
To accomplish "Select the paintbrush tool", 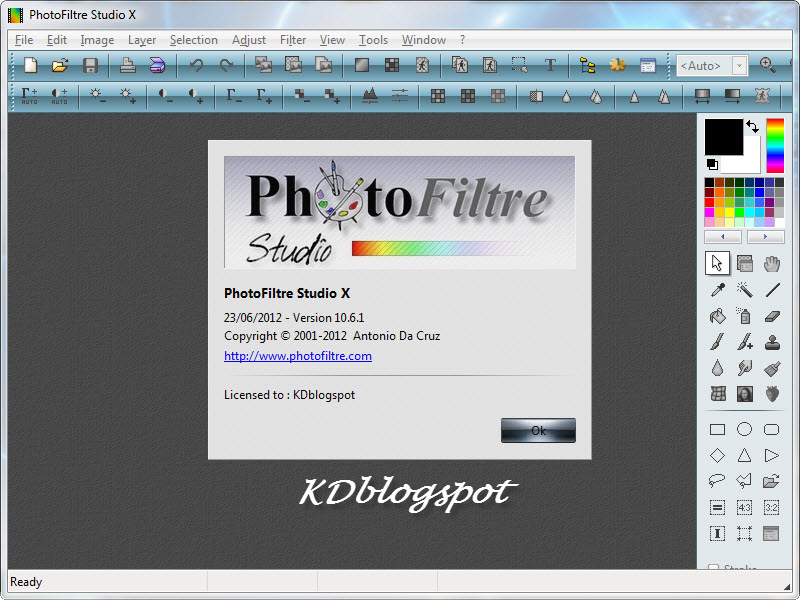I will [717, 342].
